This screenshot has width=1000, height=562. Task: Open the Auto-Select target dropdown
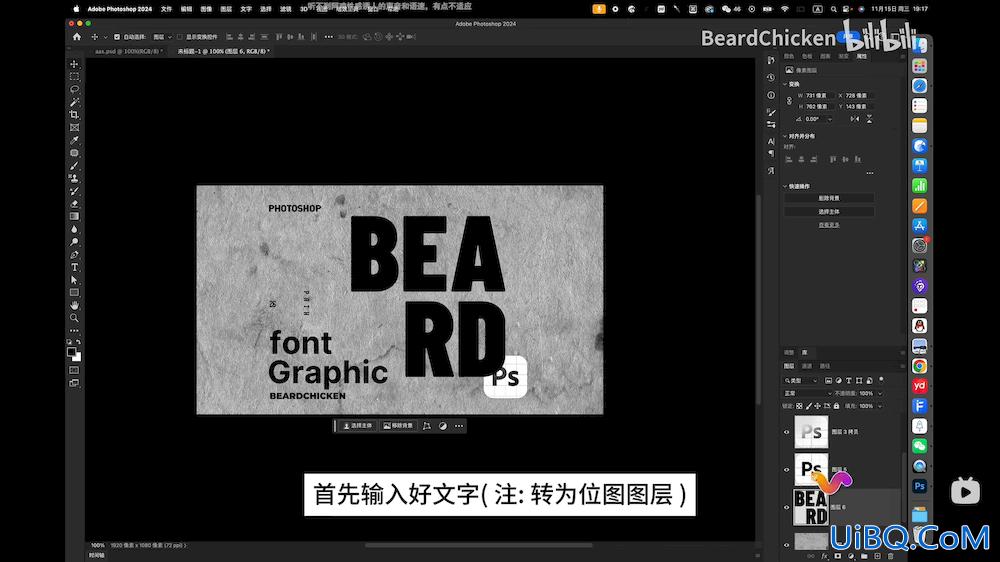(162, 37)
